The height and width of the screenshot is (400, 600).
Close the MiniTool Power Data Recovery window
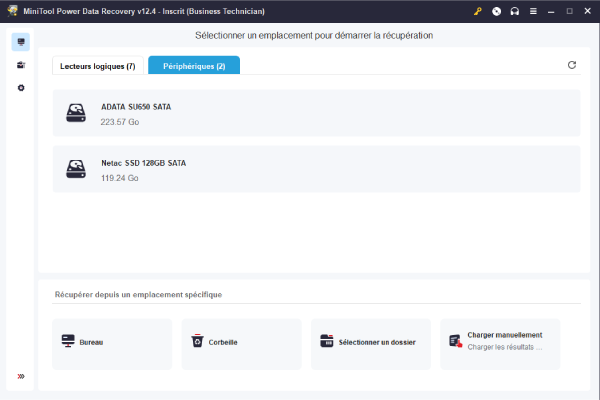coord(588,11)
